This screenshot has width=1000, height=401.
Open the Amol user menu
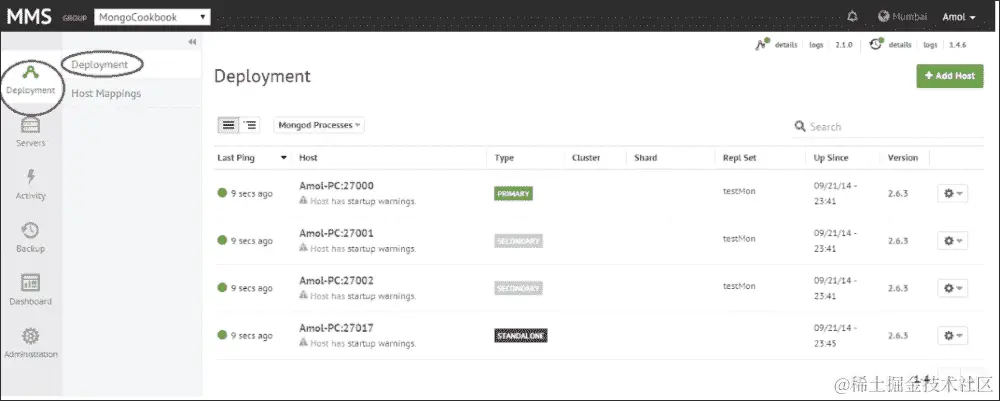tap(959, 17)
